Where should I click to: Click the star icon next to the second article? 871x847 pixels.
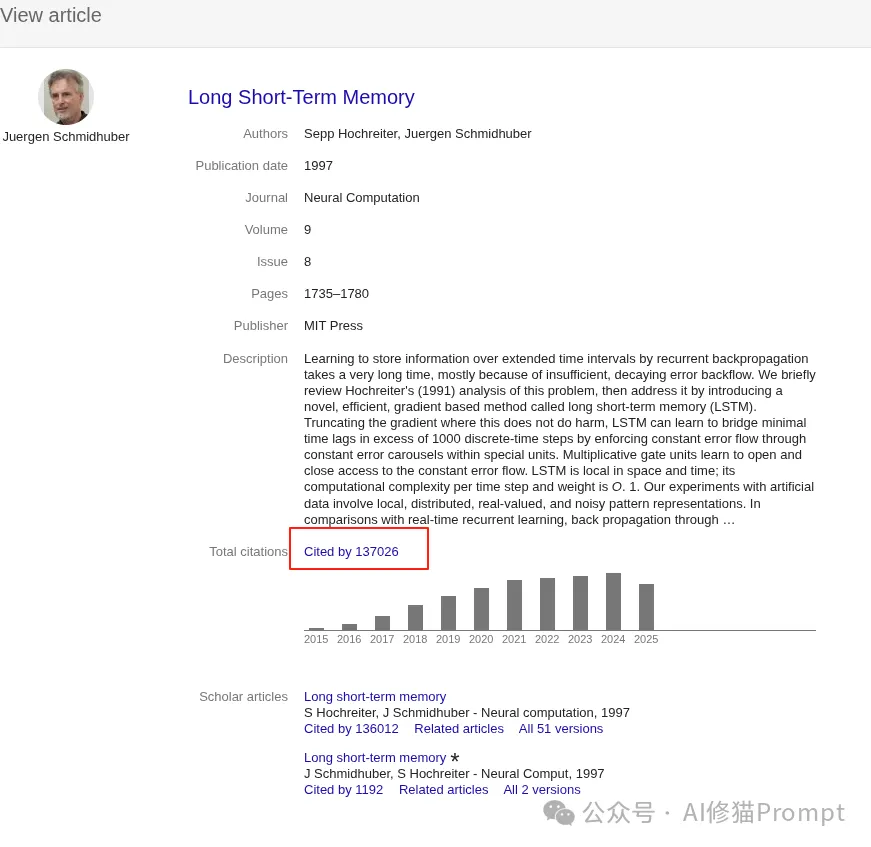pos(454,757)
